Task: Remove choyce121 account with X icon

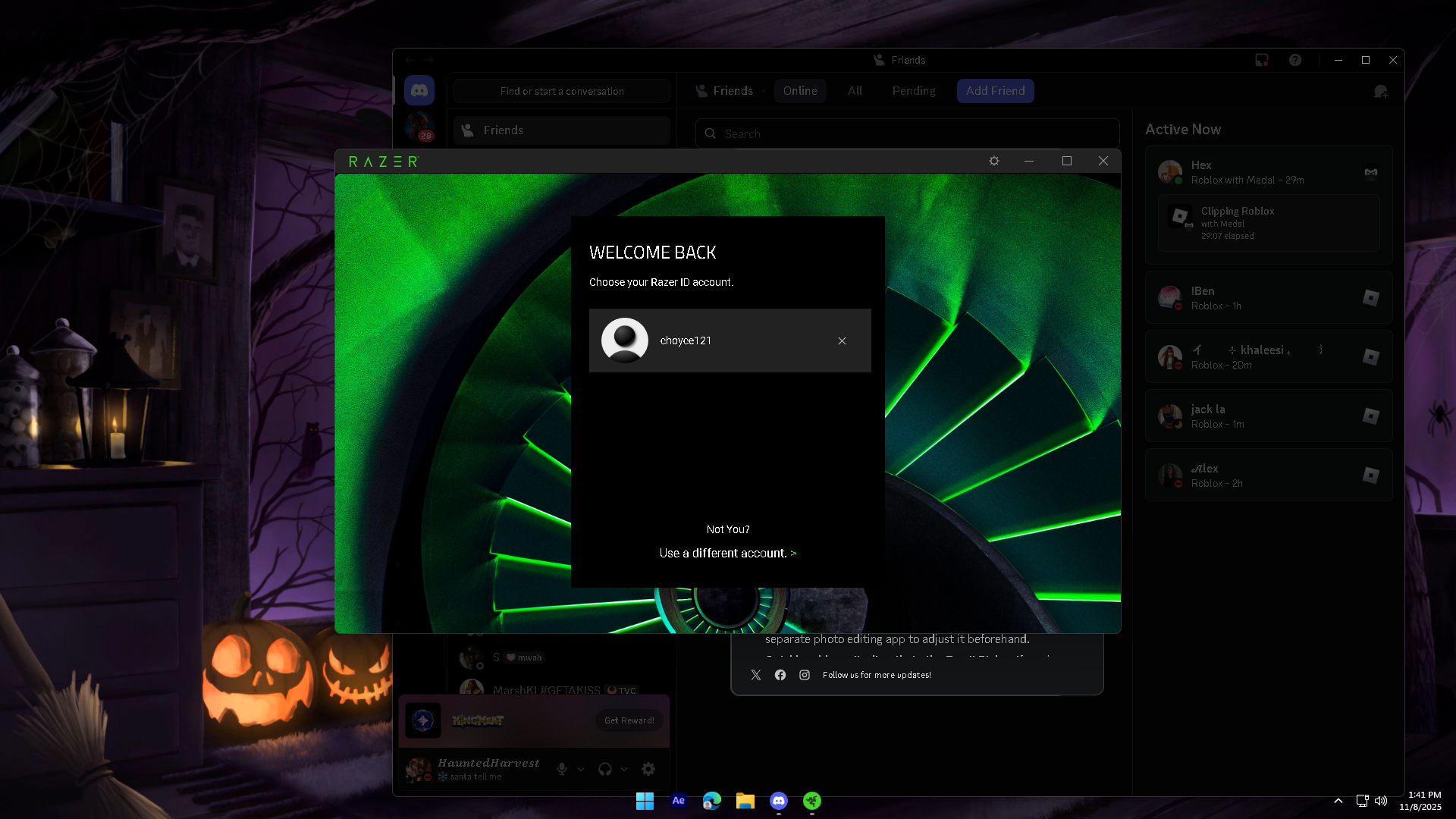Action: tap(842, 341)
